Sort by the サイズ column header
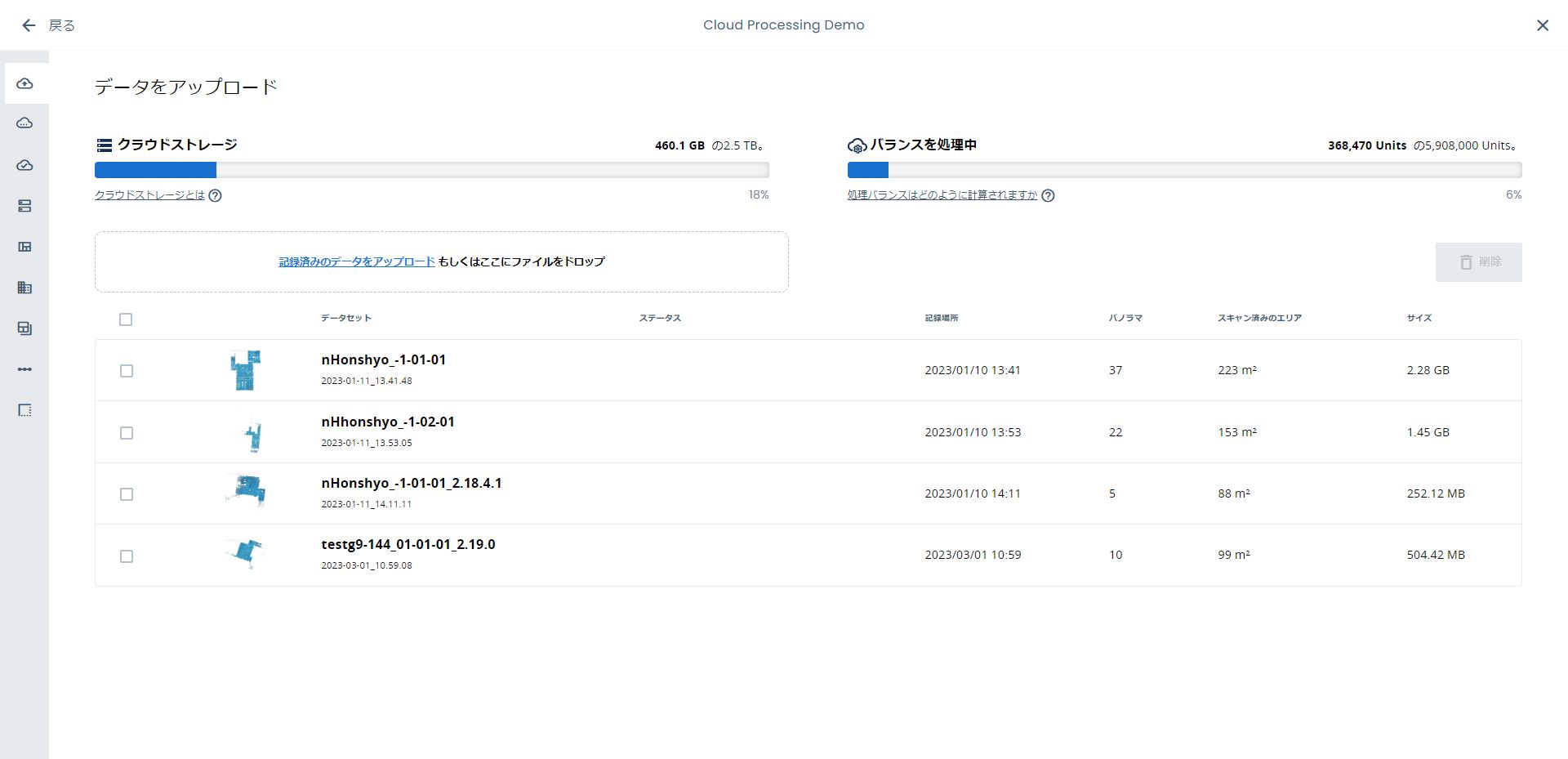The width and height of the screenshot is (1568, 759). (1419, 318)
